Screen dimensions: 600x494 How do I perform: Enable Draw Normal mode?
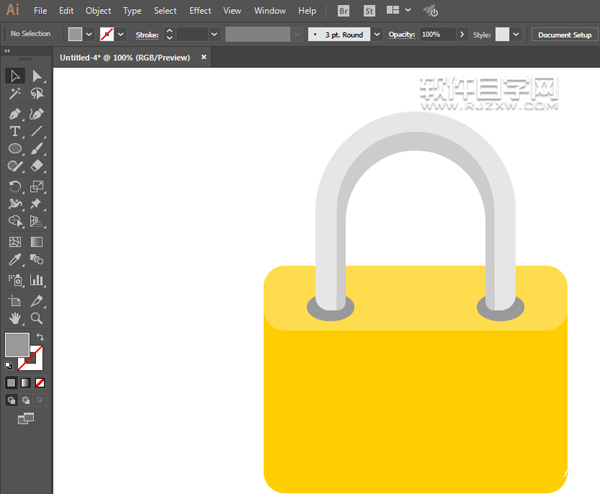point(11,400)
